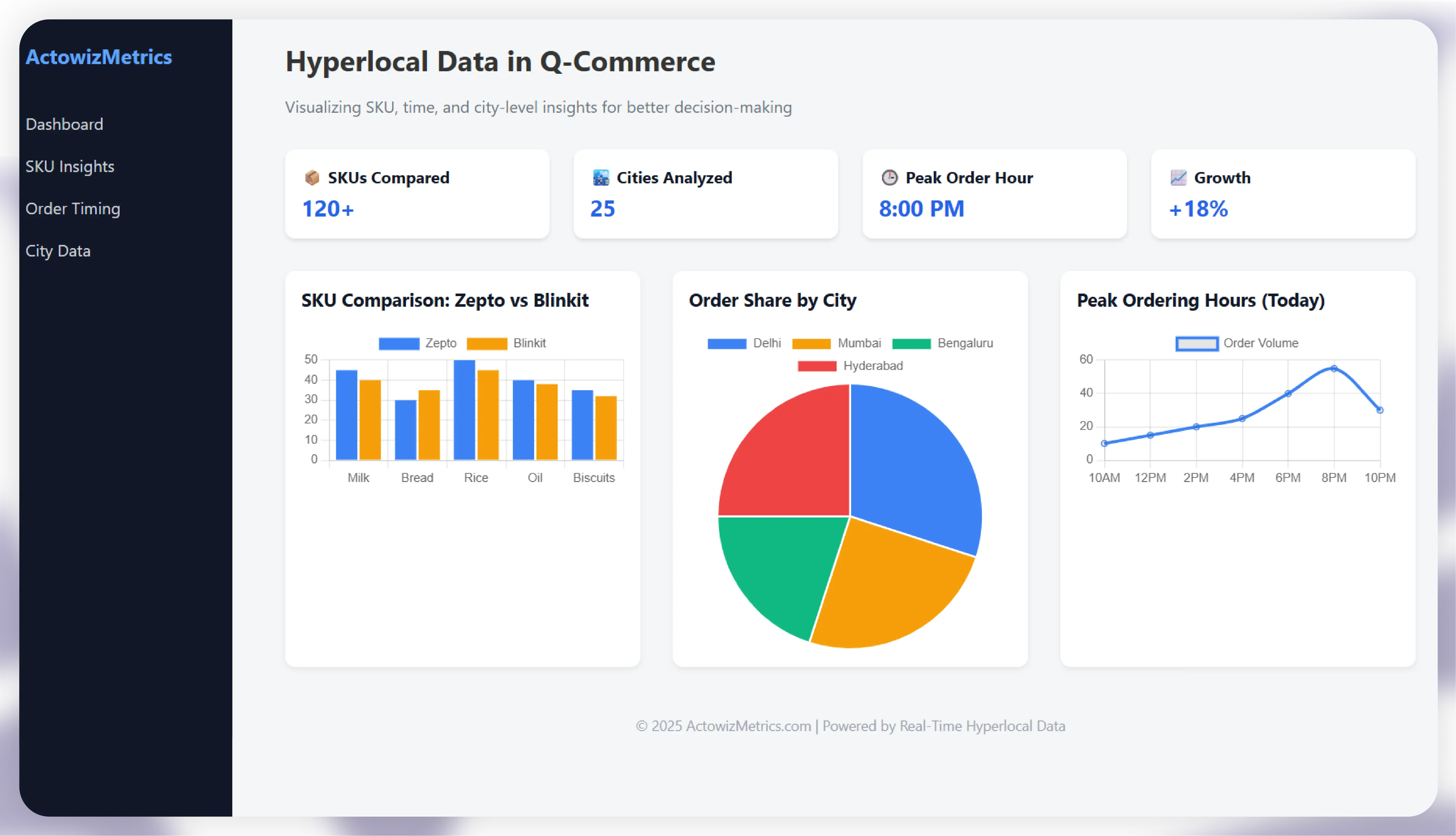Click the 8PM peak data point

click(x=1334, y=369)
